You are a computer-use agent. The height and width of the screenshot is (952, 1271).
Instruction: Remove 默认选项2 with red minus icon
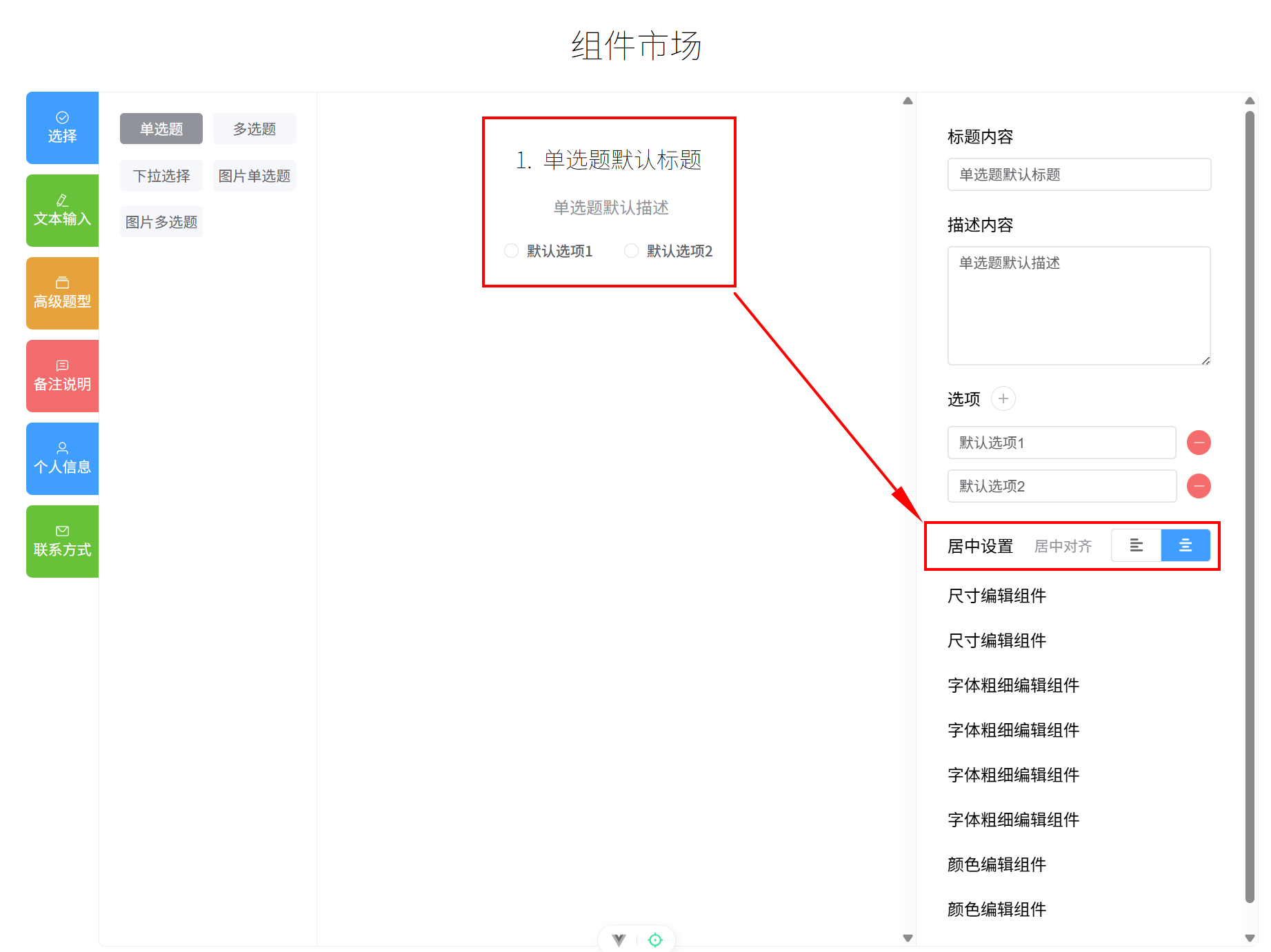click(x=1199, y=486)
